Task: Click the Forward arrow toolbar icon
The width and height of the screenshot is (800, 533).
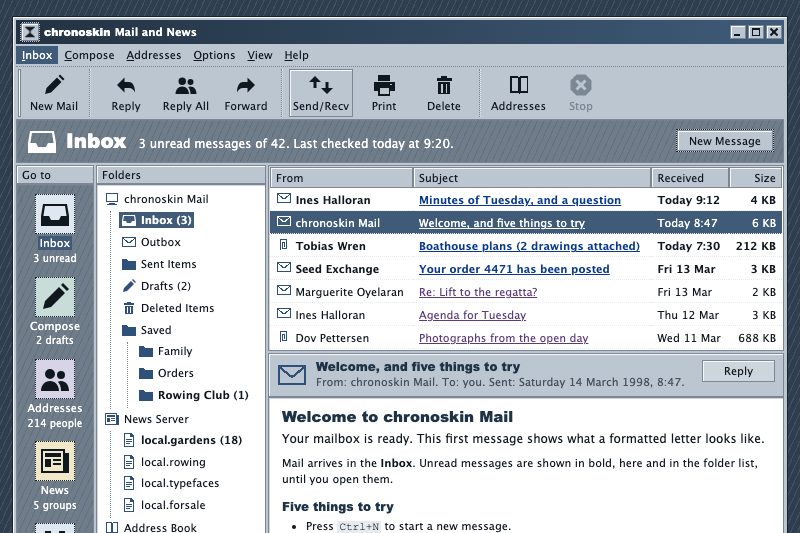Action: [x=246, y=85]
